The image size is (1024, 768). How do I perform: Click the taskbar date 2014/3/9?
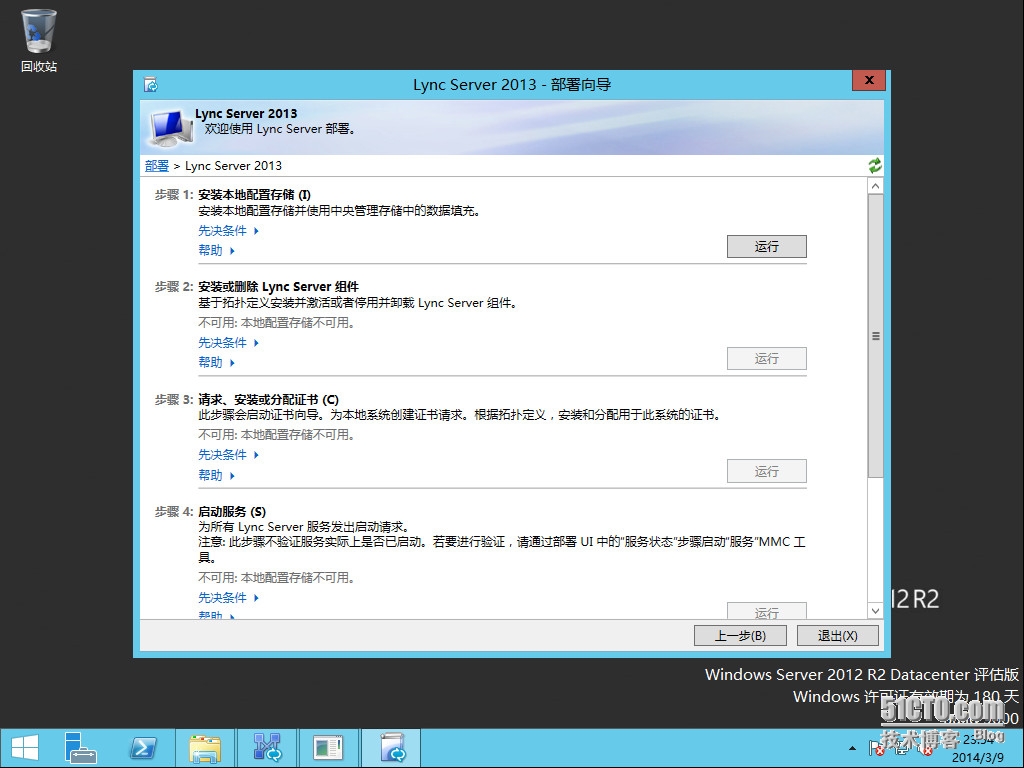tap(978, 757)
